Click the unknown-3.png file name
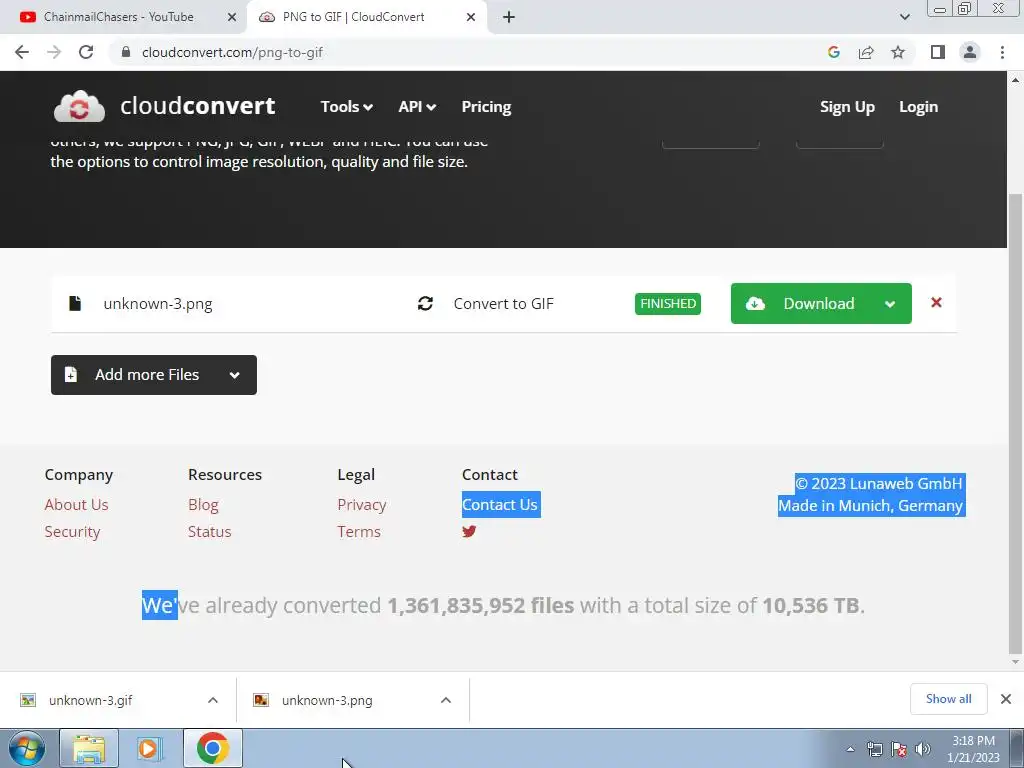This screenshot has width=1024, height=768. click(x=157, y=304)
